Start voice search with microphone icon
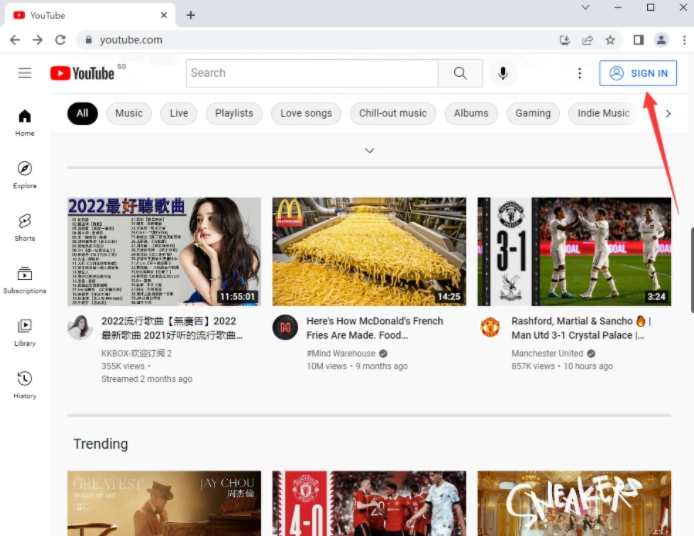 tap(503, 73)
